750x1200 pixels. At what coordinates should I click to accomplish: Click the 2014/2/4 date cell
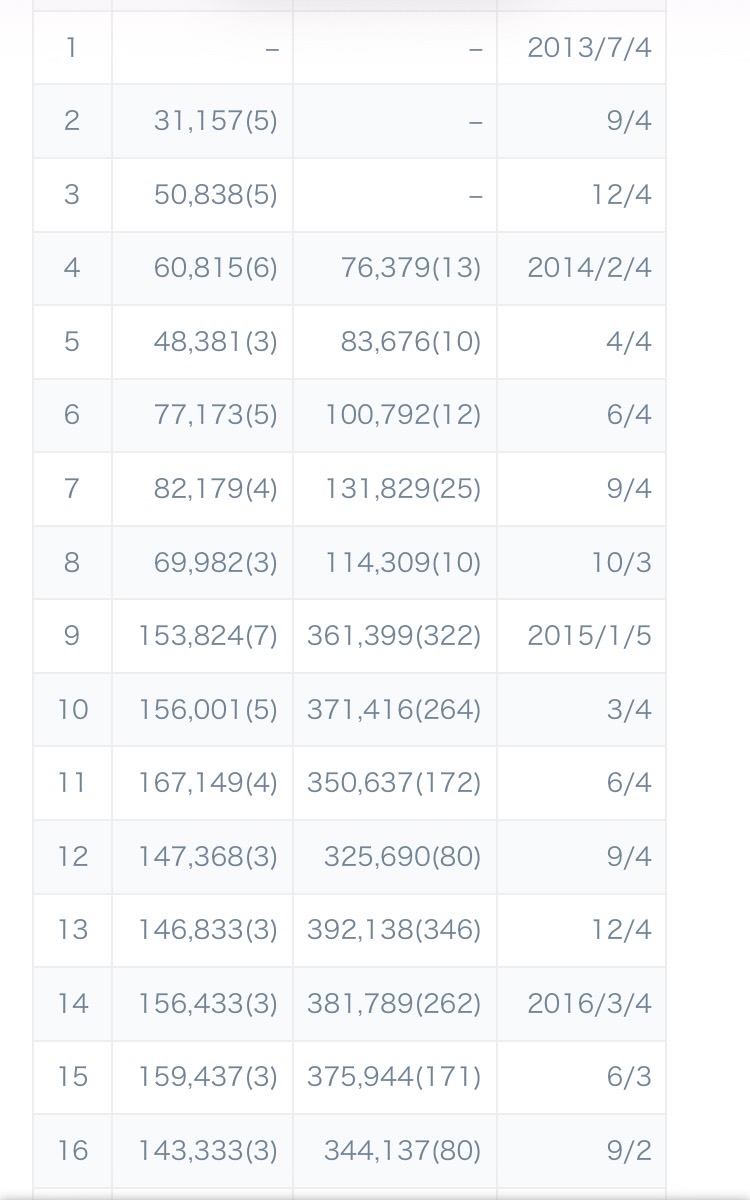coord(589,268)
